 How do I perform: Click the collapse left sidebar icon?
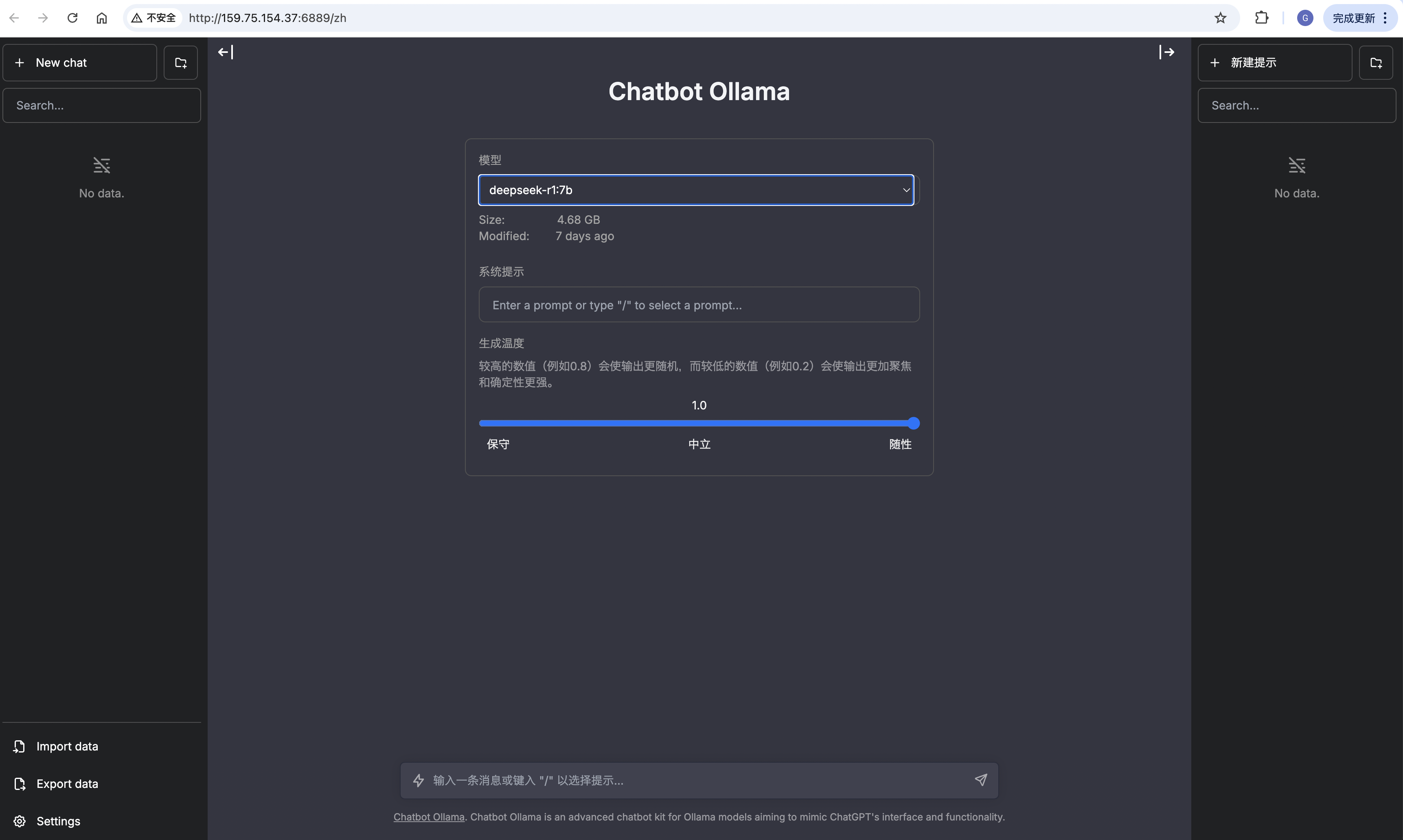pos(224,52)
